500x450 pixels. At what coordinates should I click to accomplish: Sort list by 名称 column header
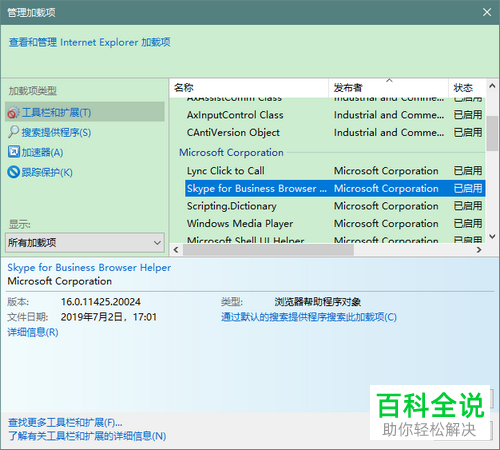[249, 88]
